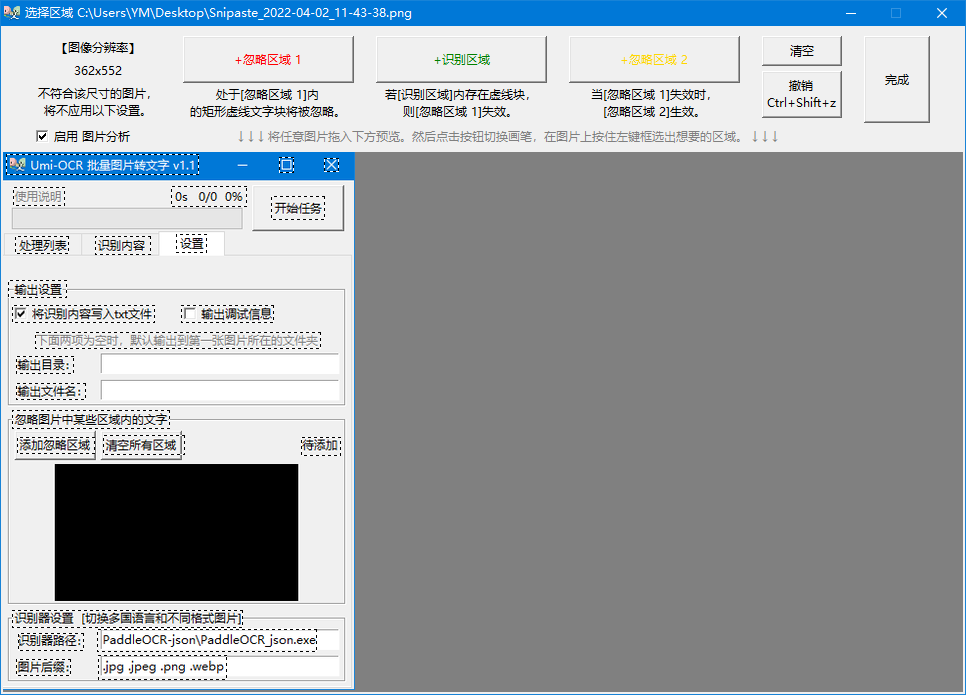Click the progress bar under 使用说明
Screen dimensions: 966x695
point(127,218)
